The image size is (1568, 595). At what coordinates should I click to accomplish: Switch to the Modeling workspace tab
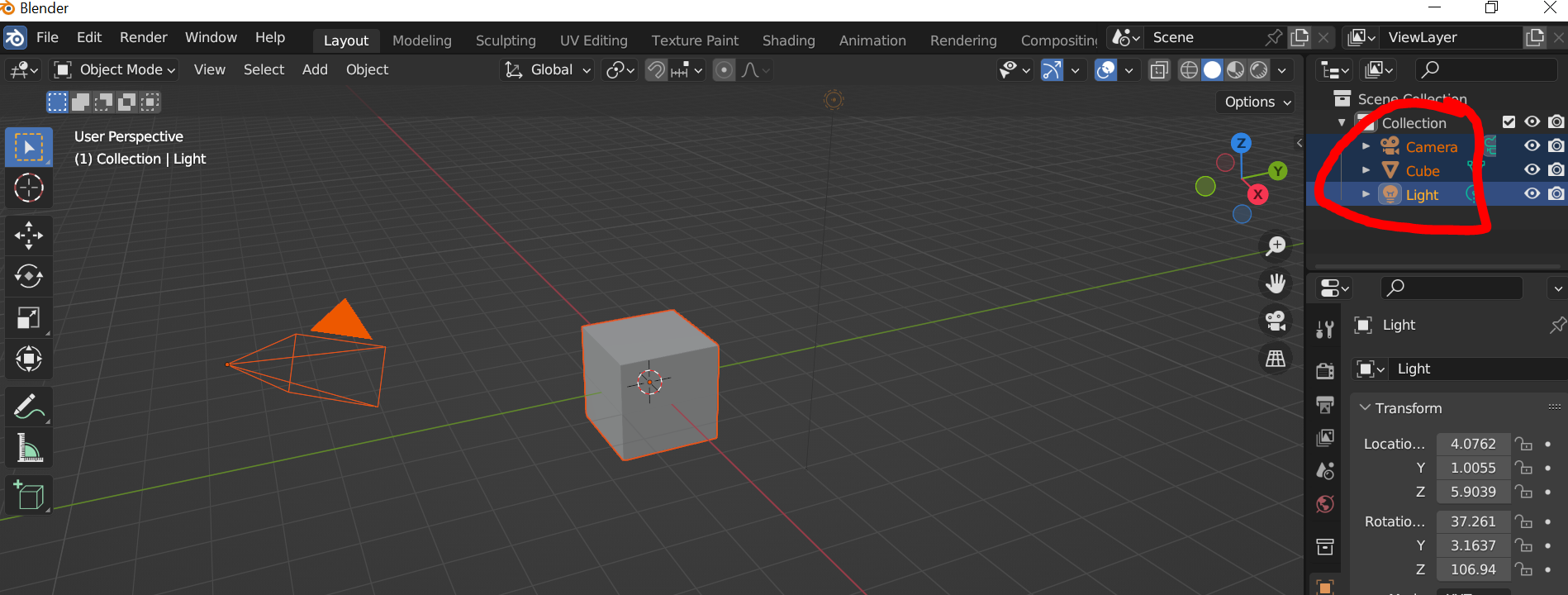point(421,40)
